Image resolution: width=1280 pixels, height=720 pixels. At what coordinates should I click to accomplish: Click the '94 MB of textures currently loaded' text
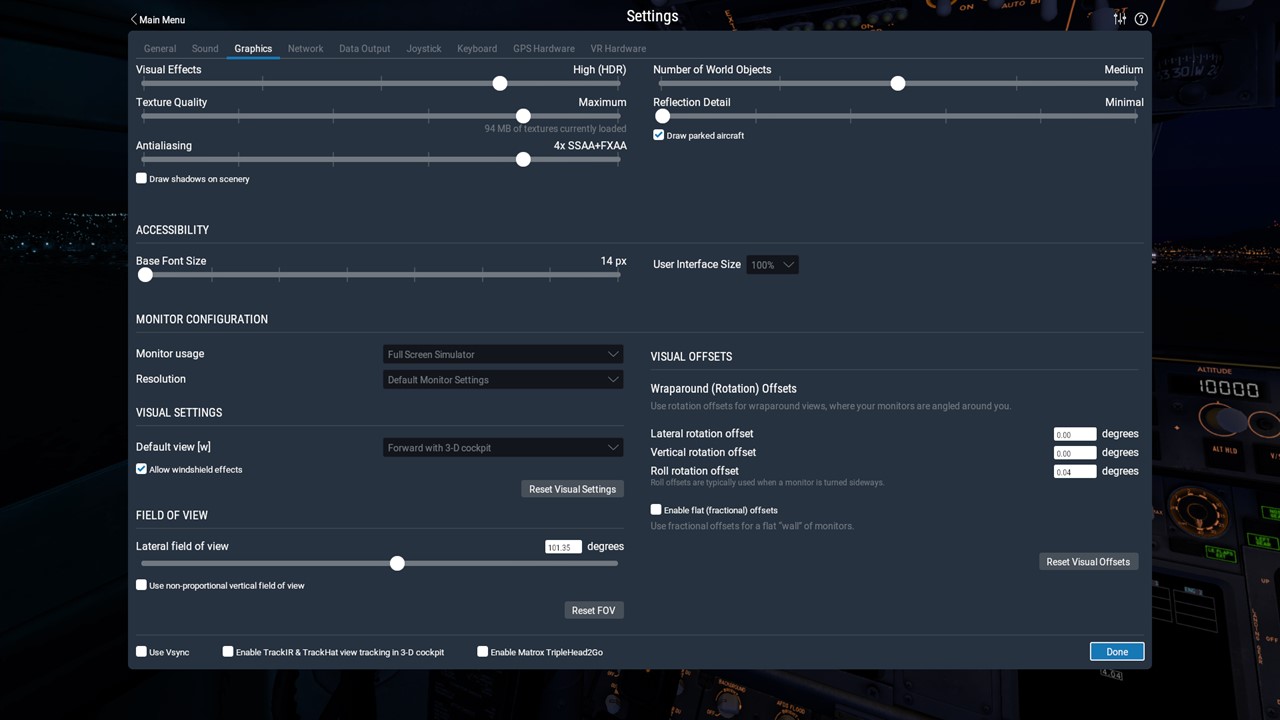pyautogui.click(x=555, y=129)
